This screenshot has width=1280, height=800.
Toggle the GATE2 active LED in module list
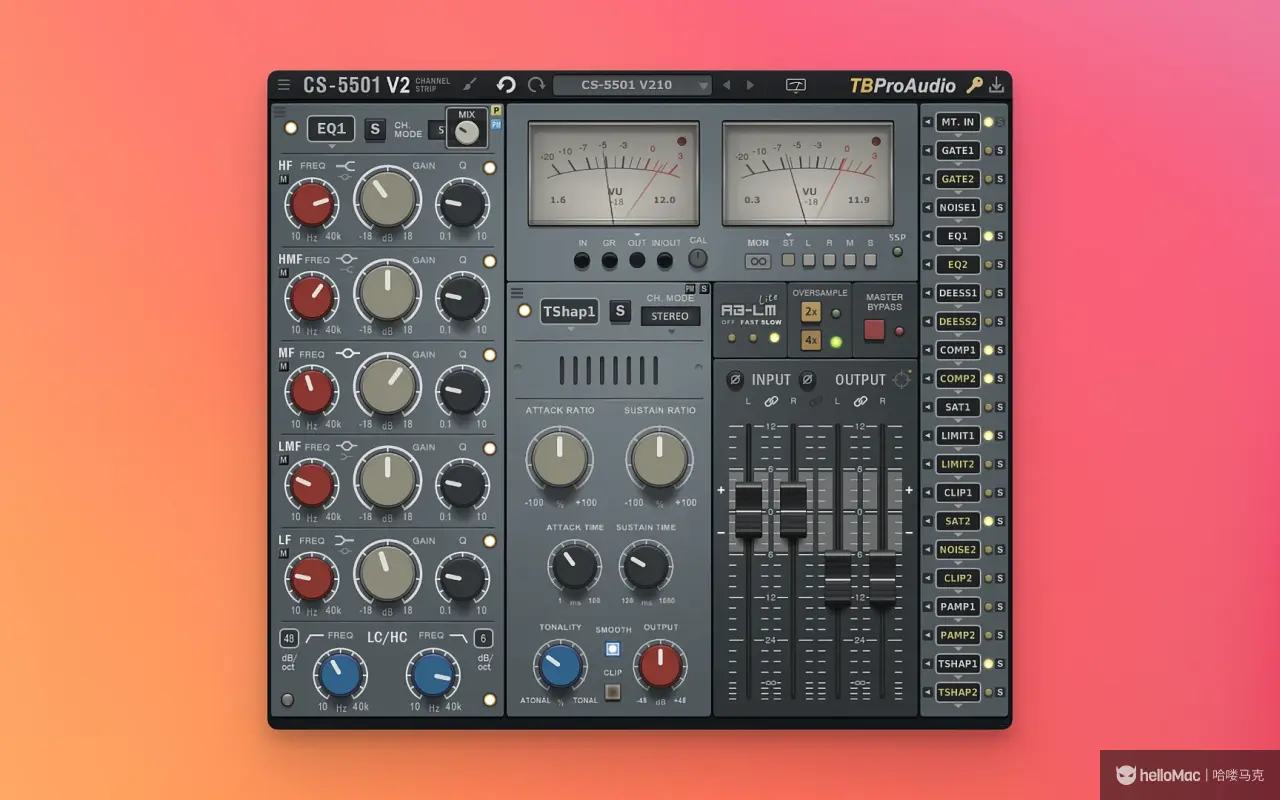[x=988, y=180]
